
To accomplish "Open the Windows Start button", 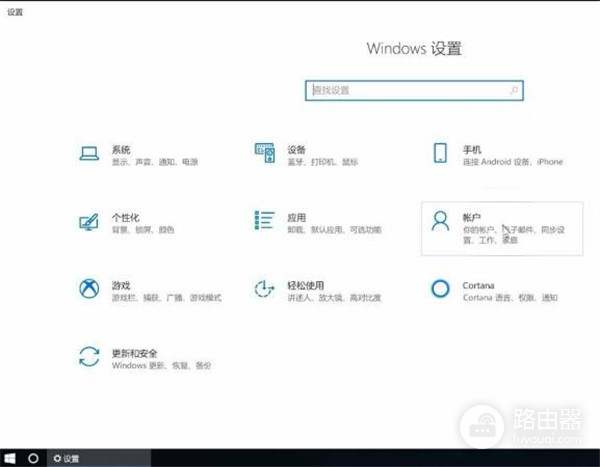I will click(x=10, y=458).
